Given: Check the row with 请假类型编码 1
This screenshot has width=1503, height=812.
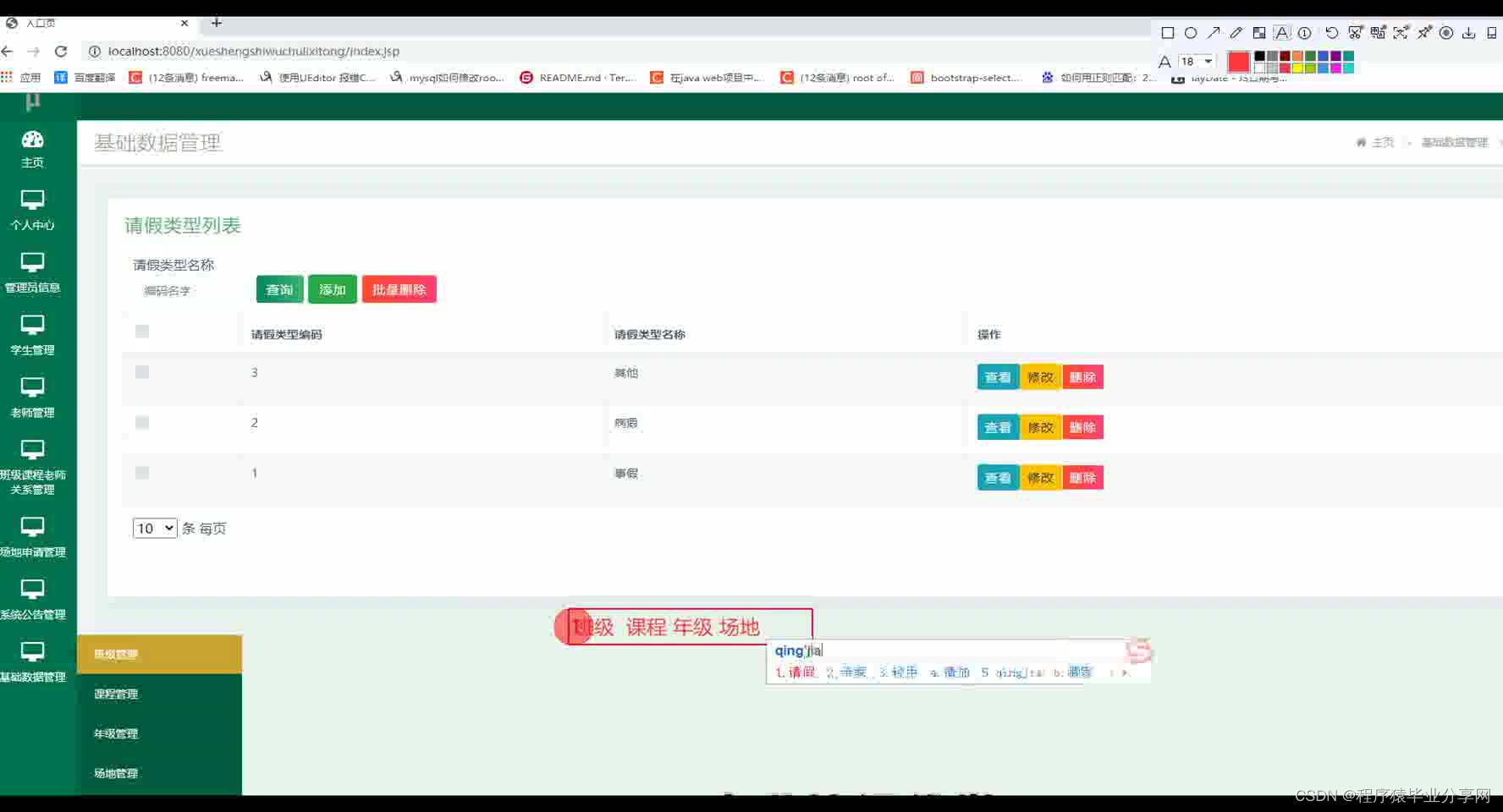Looking at the screenshot, I should point(142,473).
